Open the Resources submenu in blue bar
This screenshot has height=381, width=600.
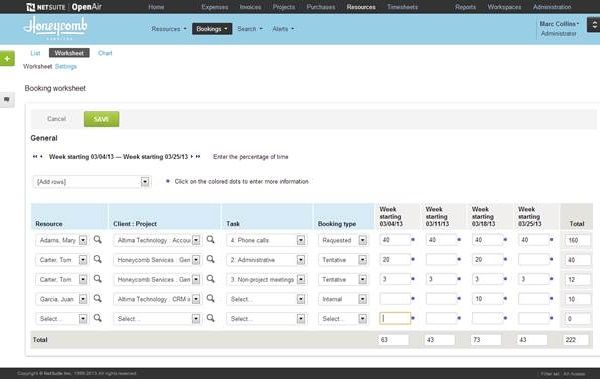tap(169, 29)
